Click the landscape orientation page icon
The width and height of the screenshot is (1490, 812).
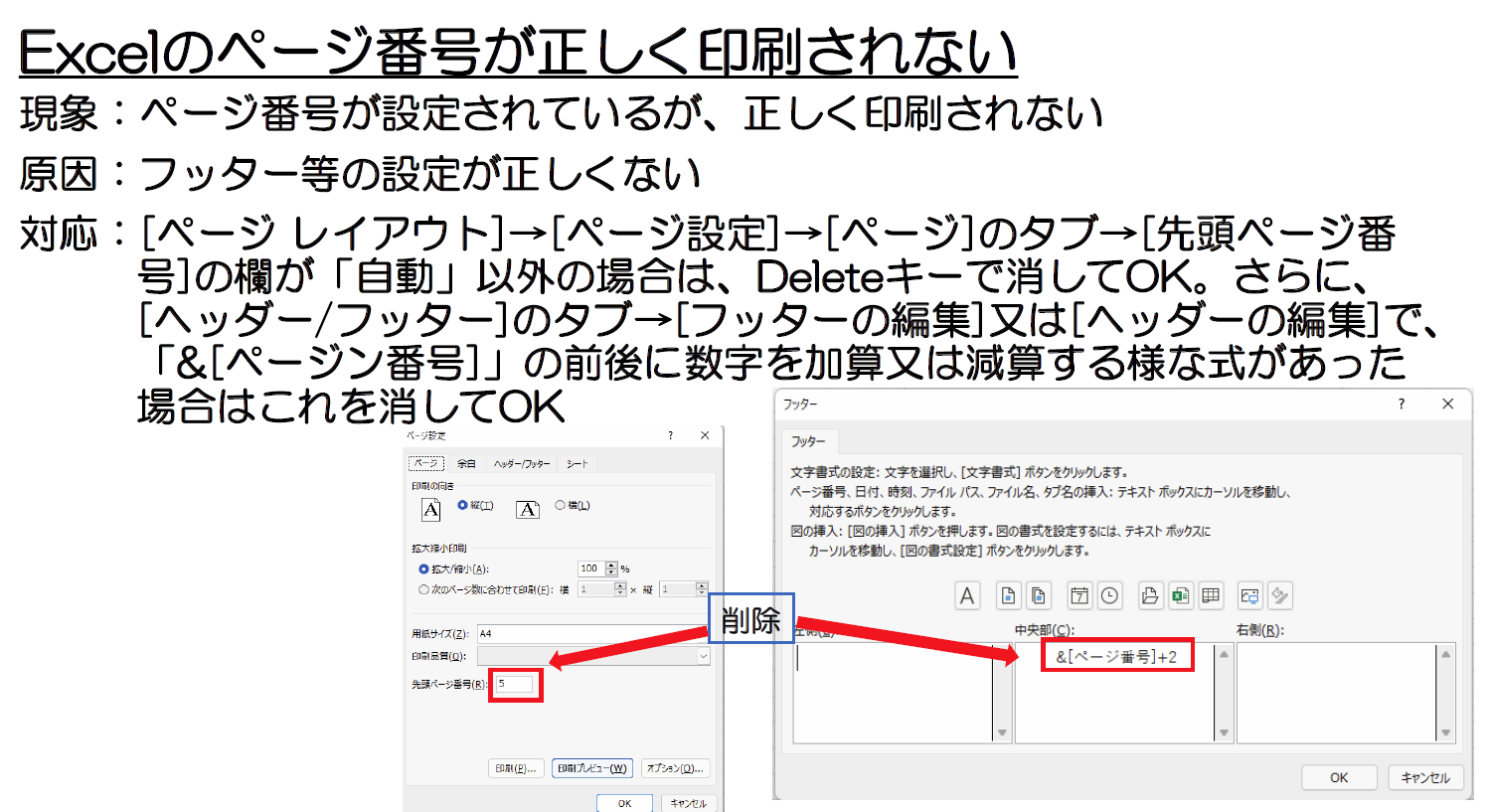(x=528, y=510)
